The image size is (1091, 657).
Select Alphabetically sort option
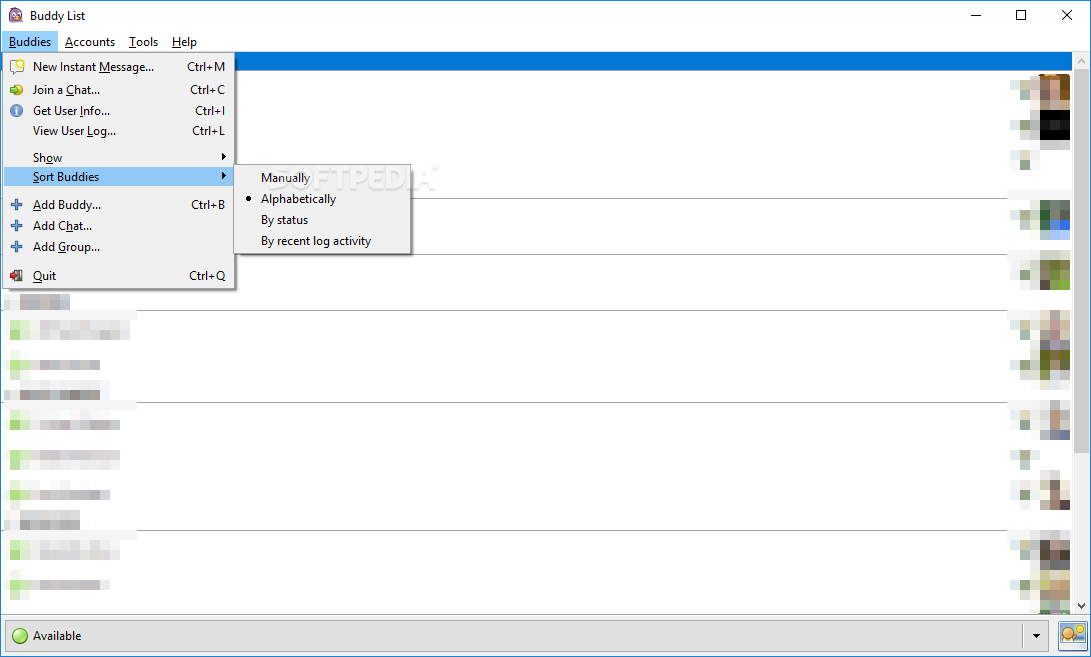click(x=323, y=199)
